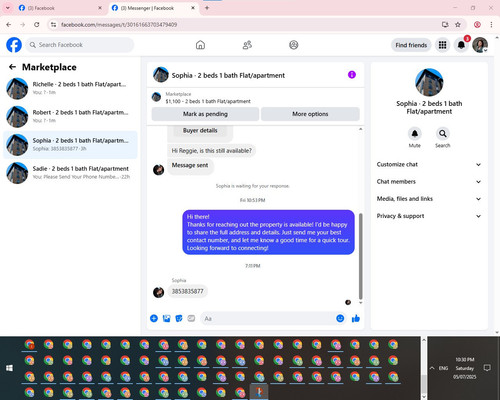The image size is (500, 400).
Task: Open the $1,100 Marketplace listing link
Action: (208, 101)
